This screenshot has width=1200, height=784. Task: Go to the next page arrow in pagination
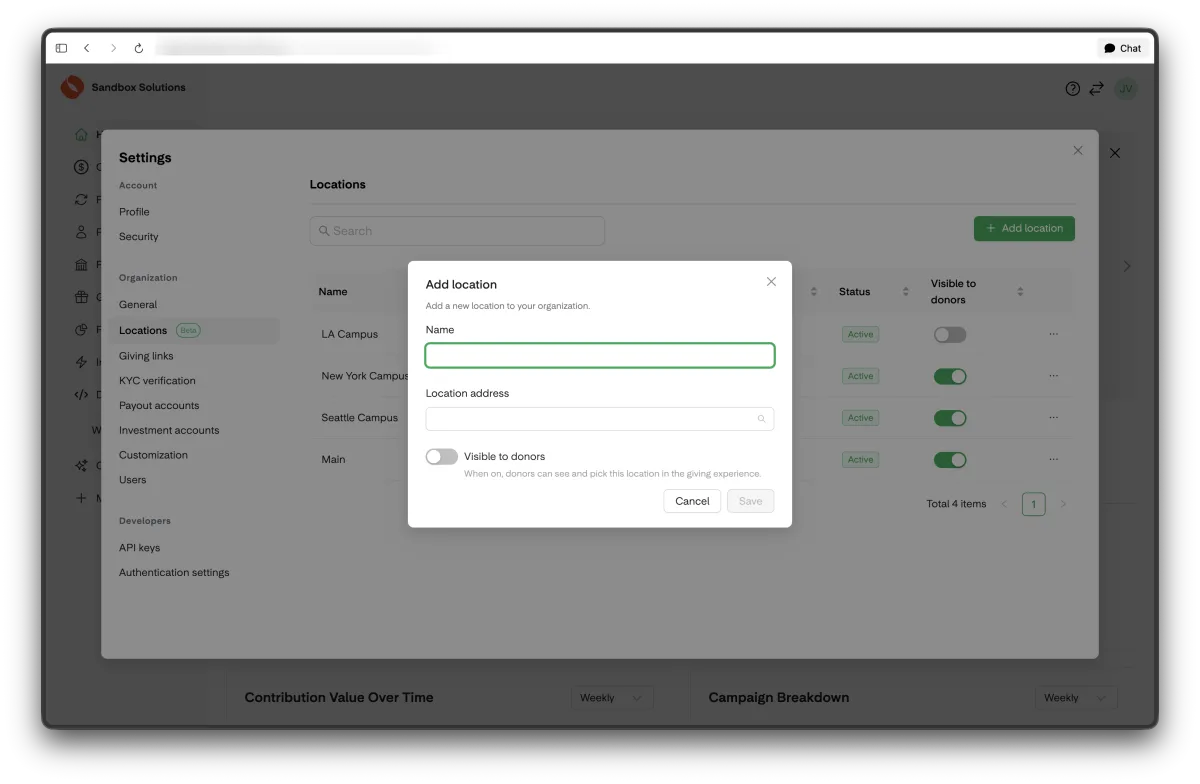(1063, 504)
